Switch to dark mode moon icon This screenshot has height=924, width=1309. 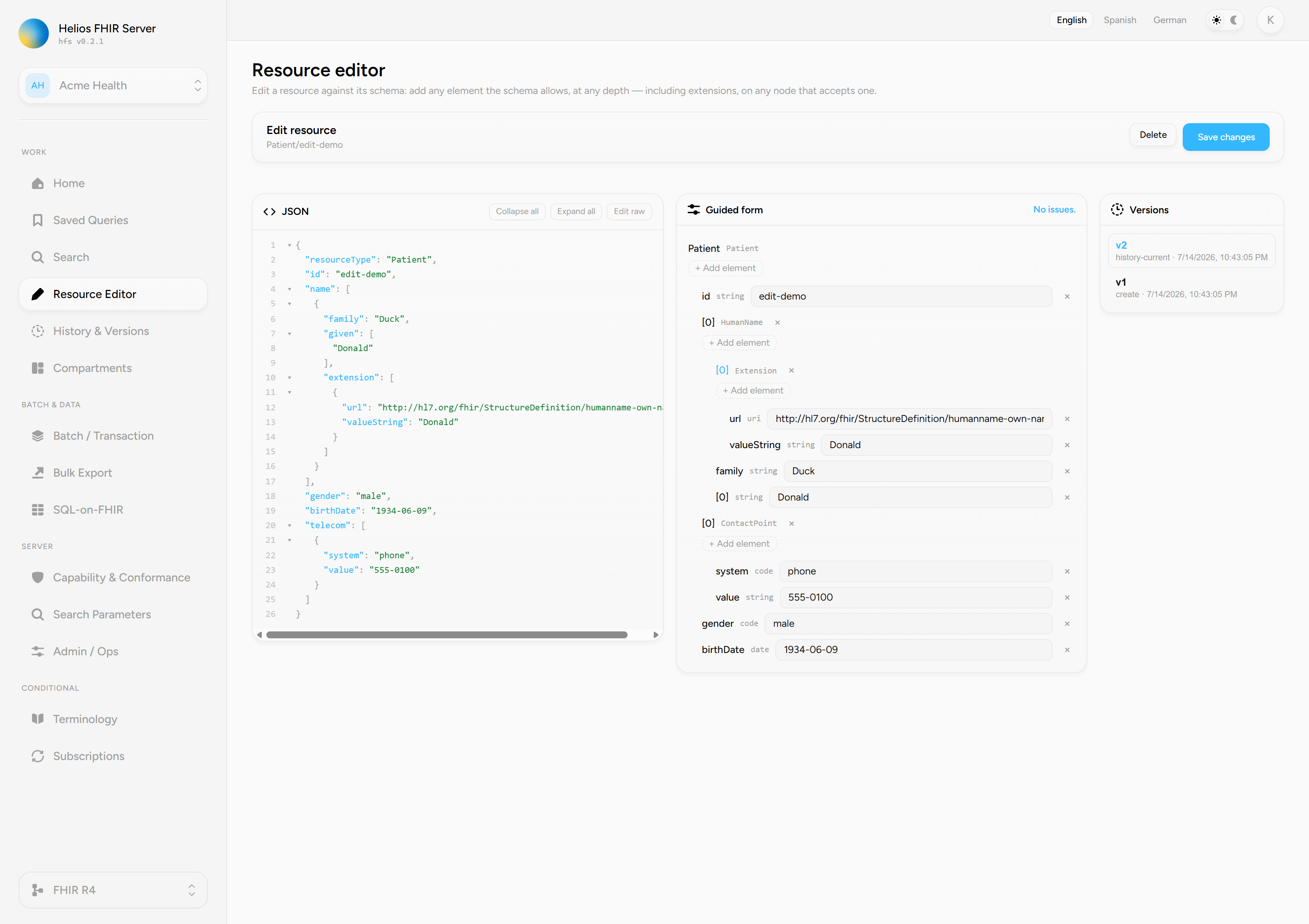point(1234,20)
